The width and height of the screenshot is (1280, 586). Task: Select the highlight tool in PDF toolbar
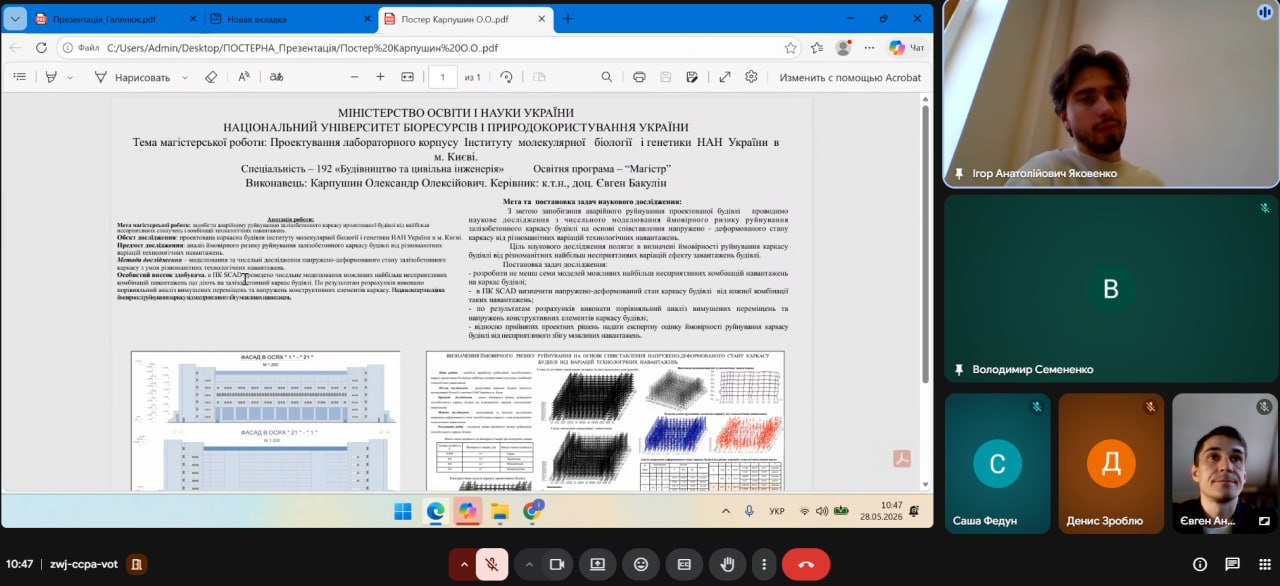52,77
